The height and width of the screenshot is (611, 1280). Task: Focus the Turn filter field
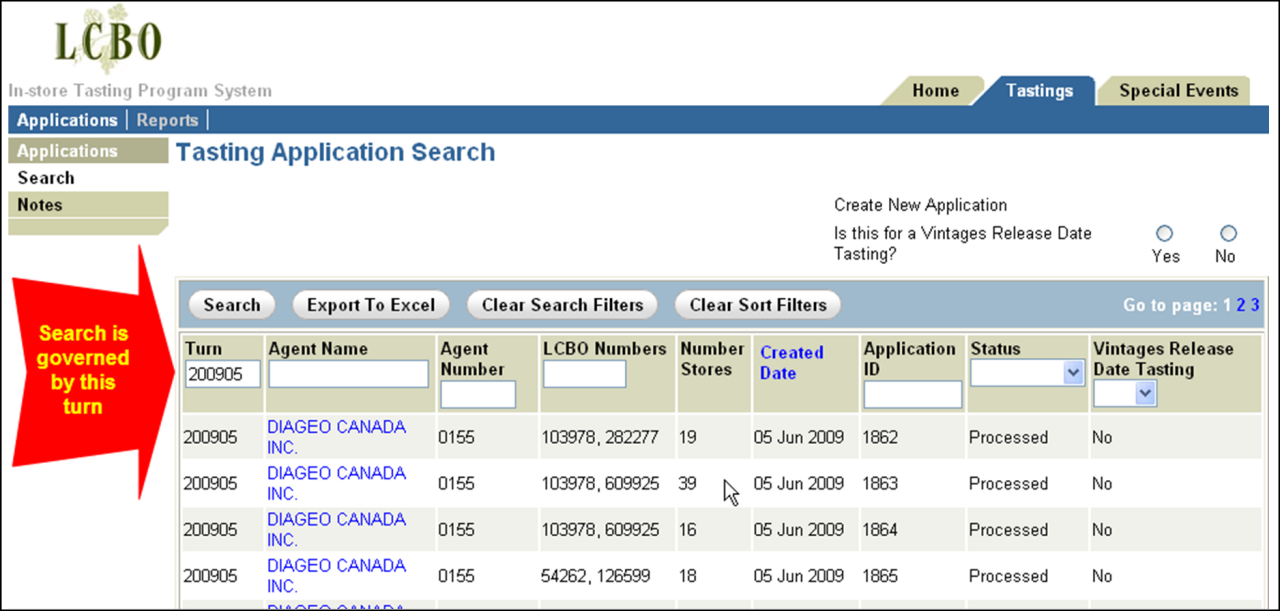222,374
